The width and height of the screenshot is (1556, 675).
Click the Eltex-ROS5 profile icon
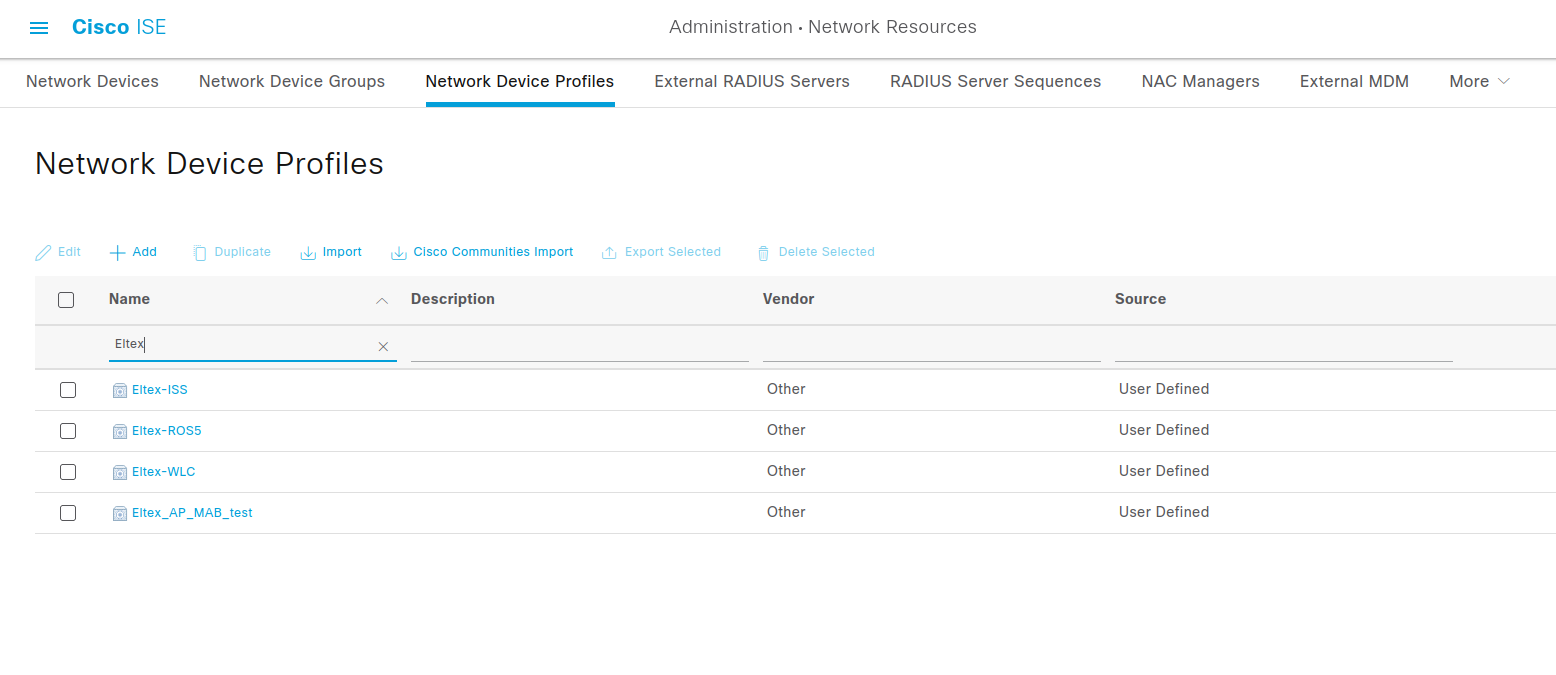pos(120,431)
